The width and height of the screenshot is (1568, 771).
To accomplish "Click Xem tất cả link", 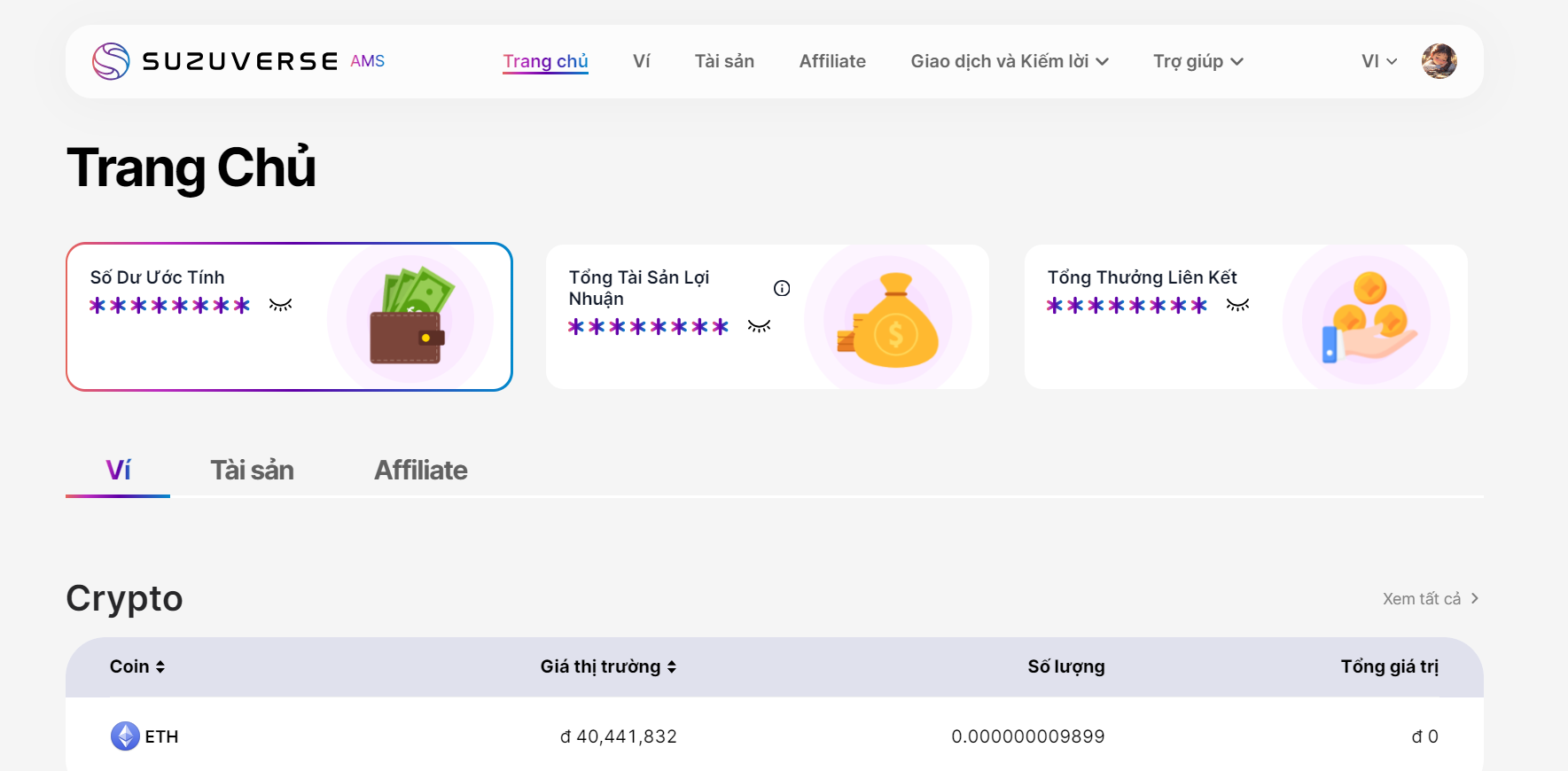I will point(1430,599).
